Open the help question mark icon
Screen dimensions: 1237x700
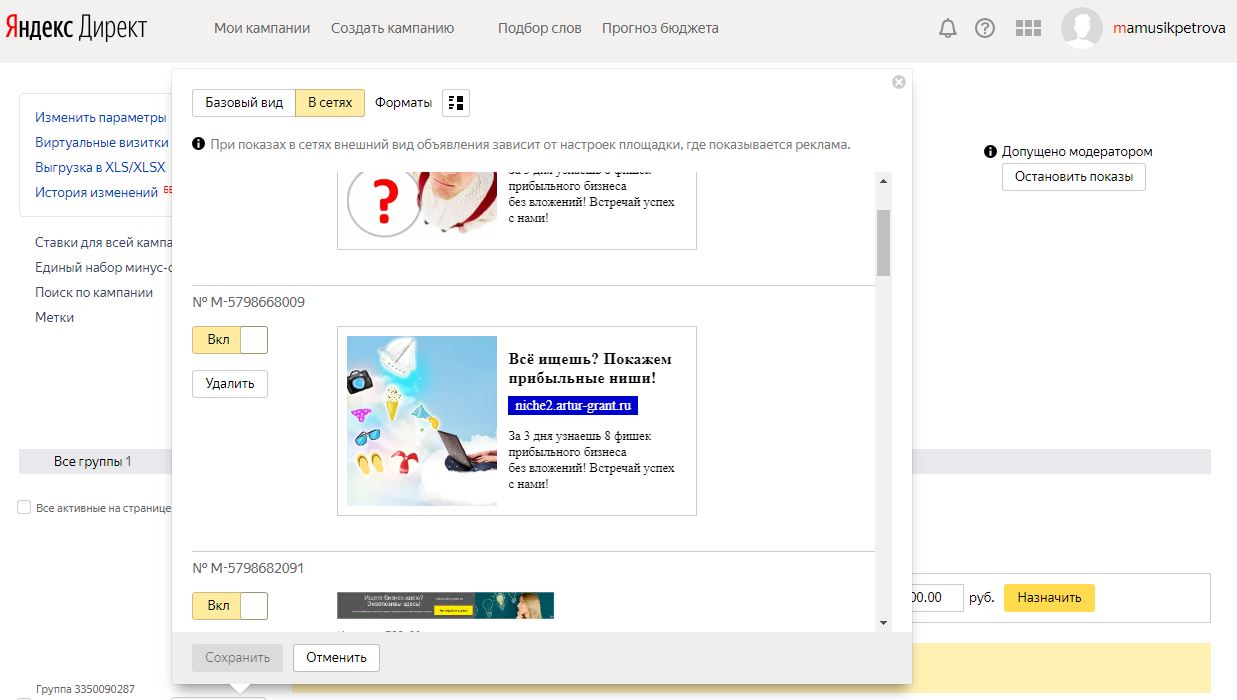point(985,29)
